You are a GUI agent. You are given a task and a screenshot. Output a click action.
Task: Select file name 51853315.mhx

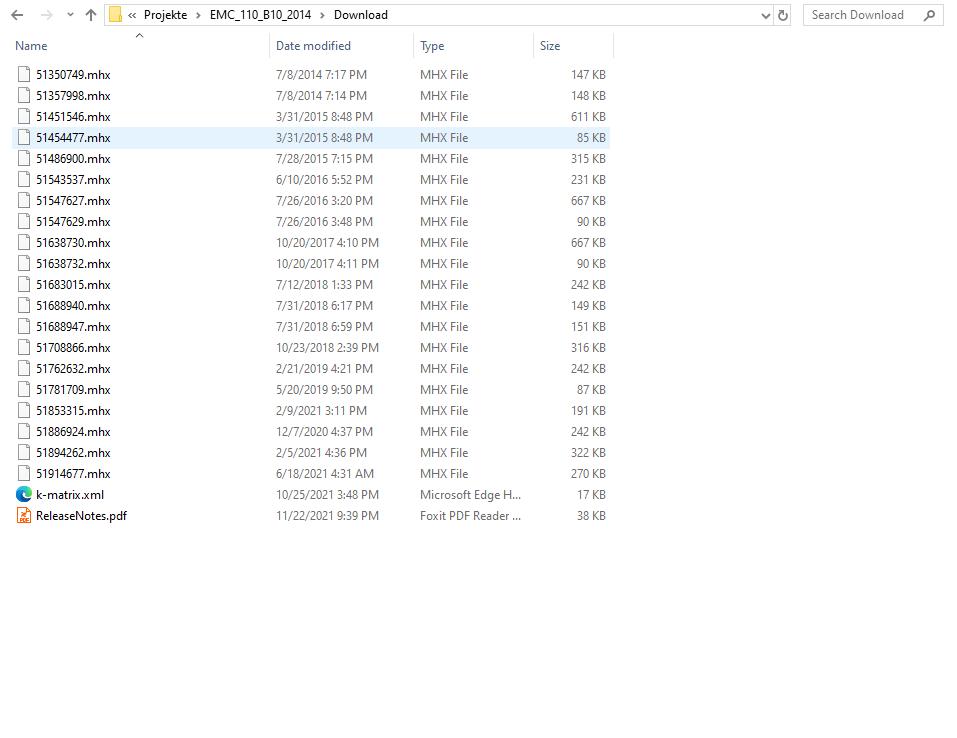pos(73,410)
